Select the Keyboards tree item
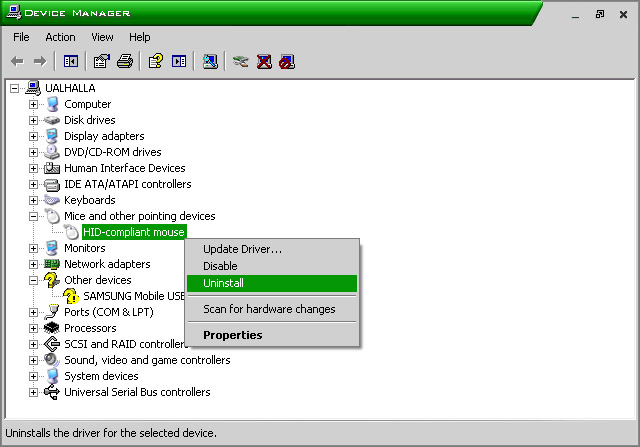Viewport: 640px width, 447px height. 89,200
